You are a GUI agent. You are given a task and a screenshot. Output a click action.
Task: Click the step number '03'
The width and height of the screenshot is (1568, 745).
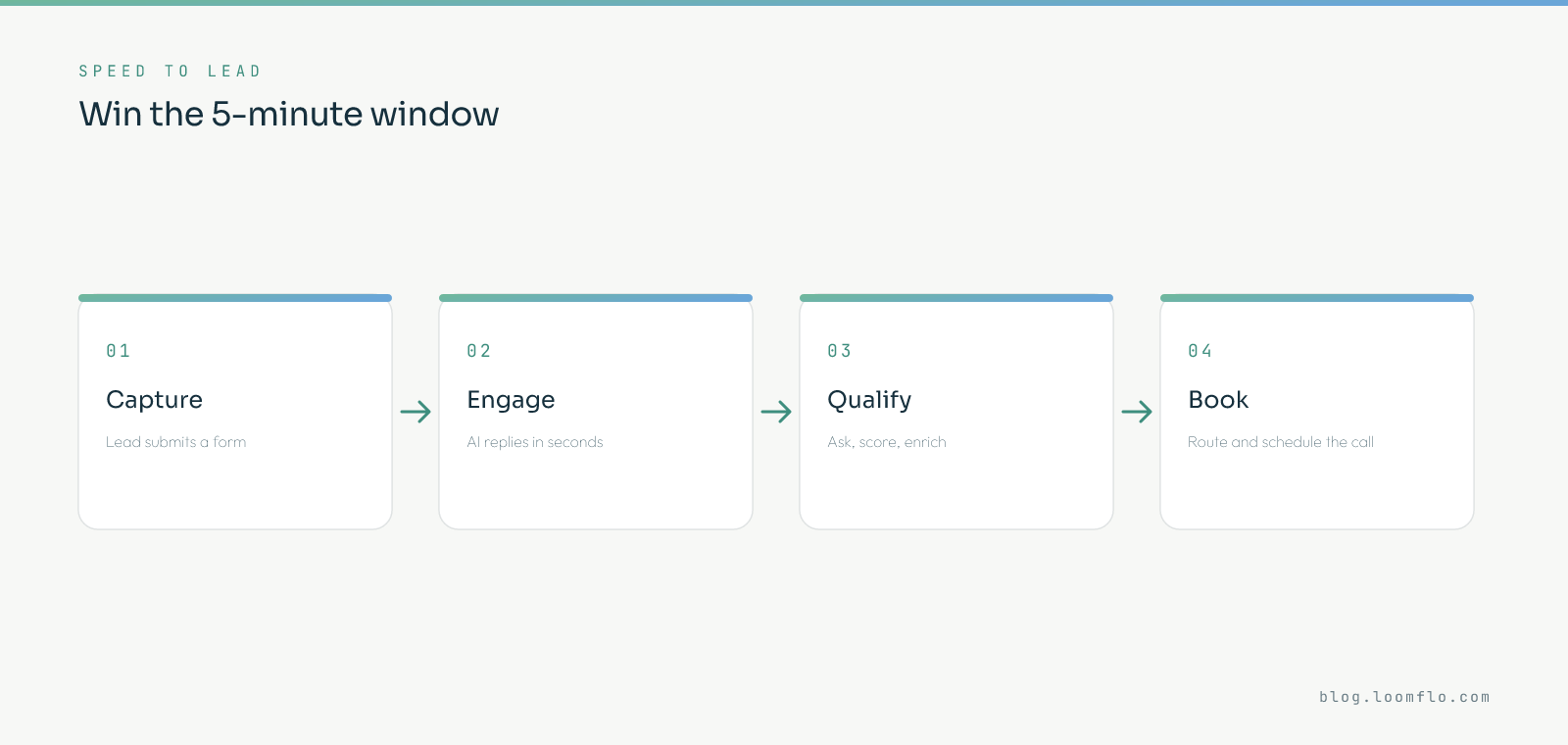pyautogui.click(x=840, y=351)
